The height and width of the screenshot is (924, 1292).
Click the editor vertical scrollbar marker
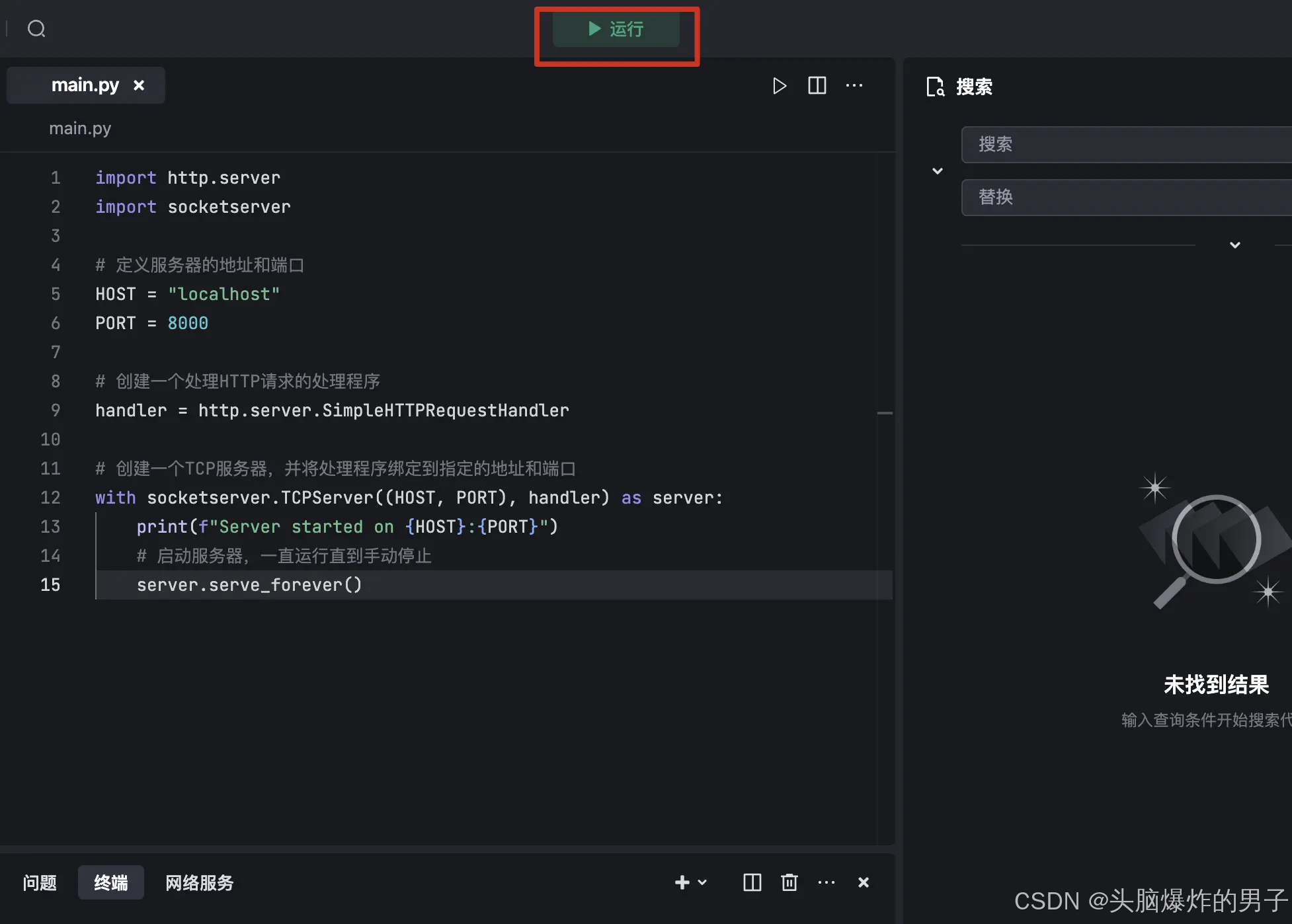pos(886,412)
